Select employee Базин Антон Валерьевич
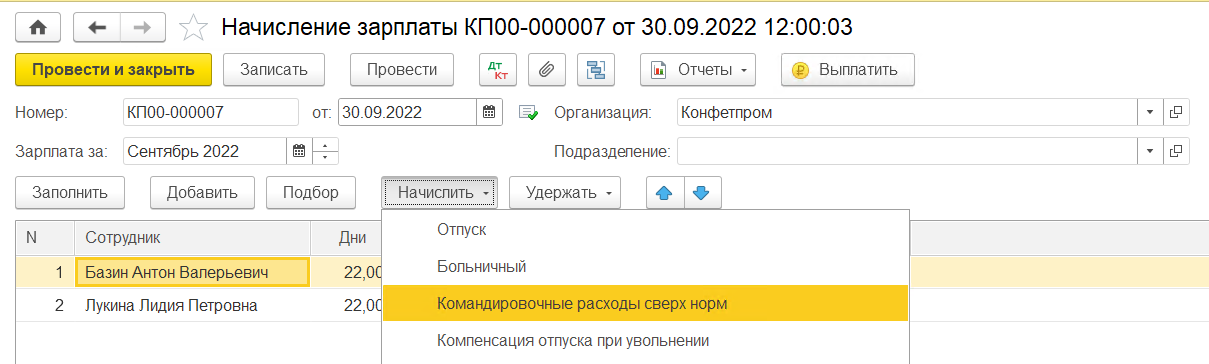 [x=193, y=272]
